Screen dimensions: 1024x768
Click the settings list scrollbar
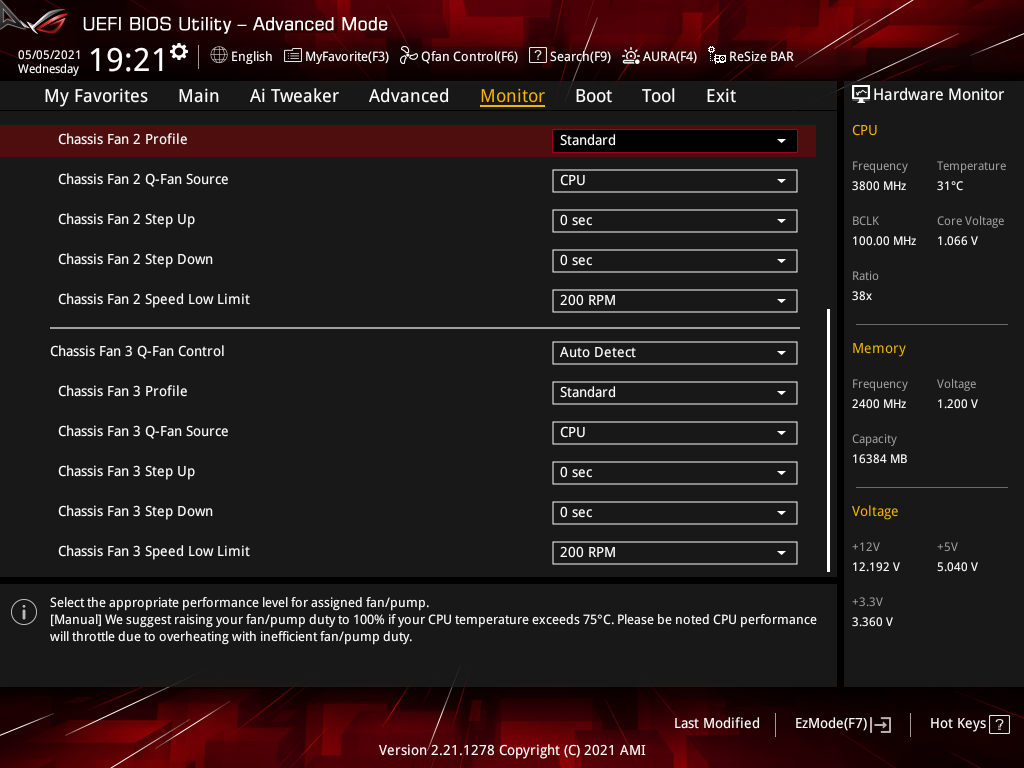(828, 441)
